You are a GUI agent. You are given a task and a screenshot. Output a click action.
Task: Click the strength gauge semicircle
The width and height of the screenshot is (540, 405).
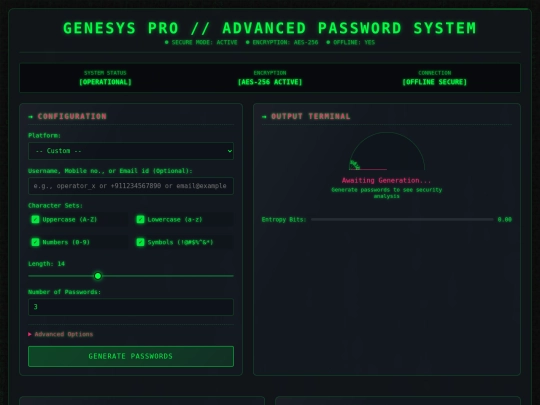[387, 151]
